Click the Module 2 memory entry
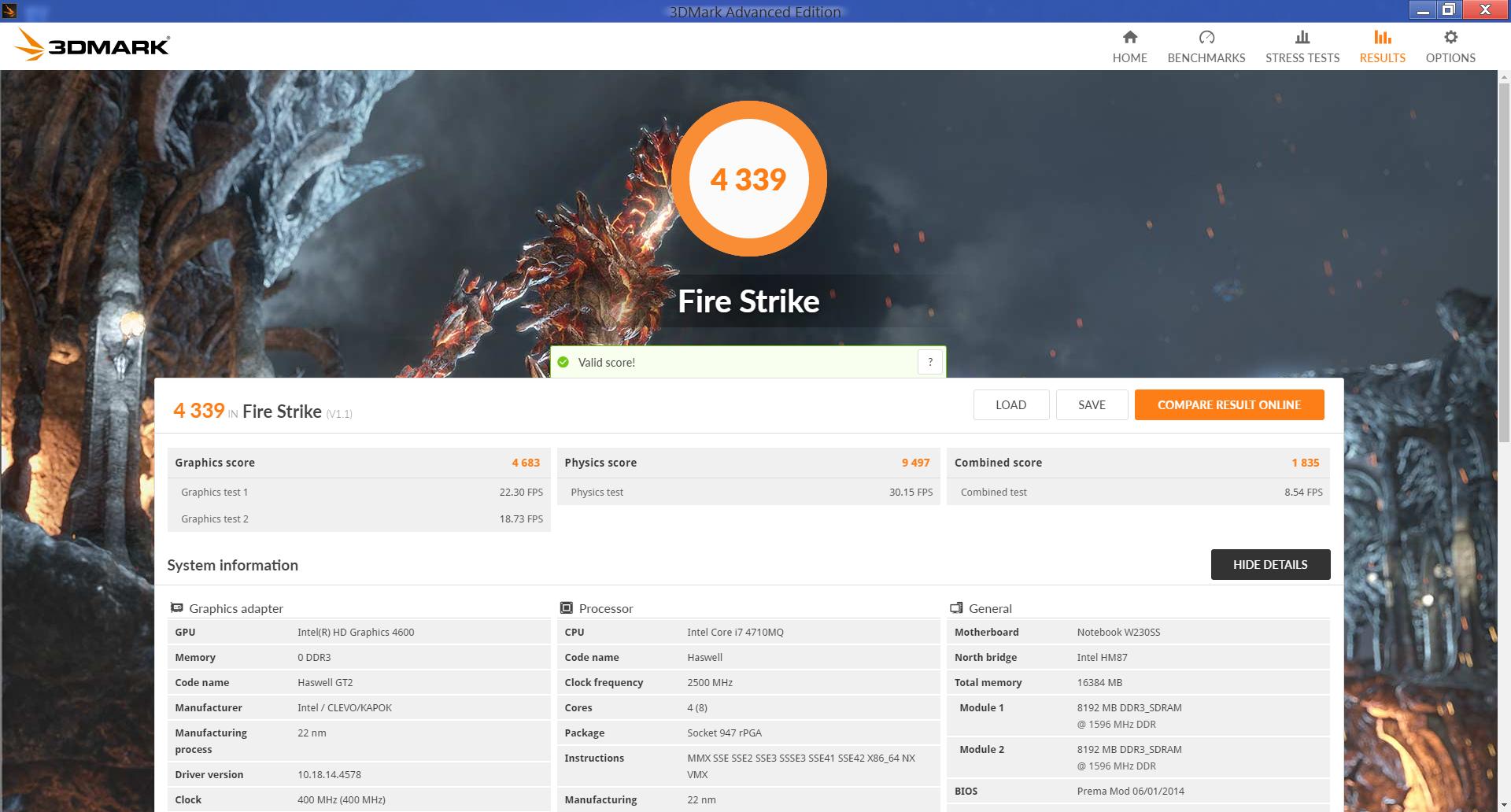Image resolution: width=1511 pixels, height=812 pixels. coord(1138,757)
